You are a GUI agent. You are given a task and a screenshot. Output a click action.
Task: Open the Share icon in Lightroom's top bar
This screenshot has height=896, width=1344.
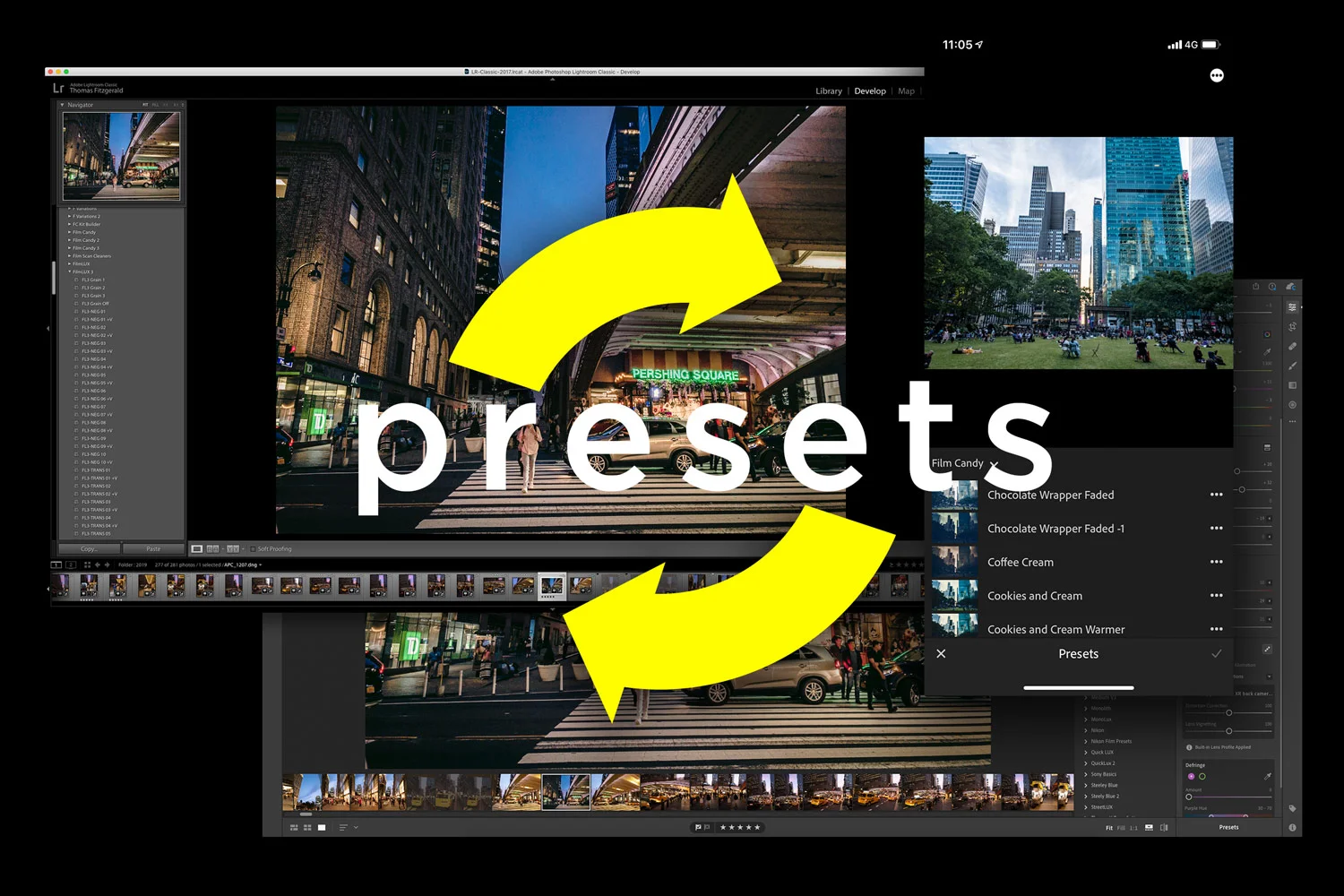pos(1255,287)
